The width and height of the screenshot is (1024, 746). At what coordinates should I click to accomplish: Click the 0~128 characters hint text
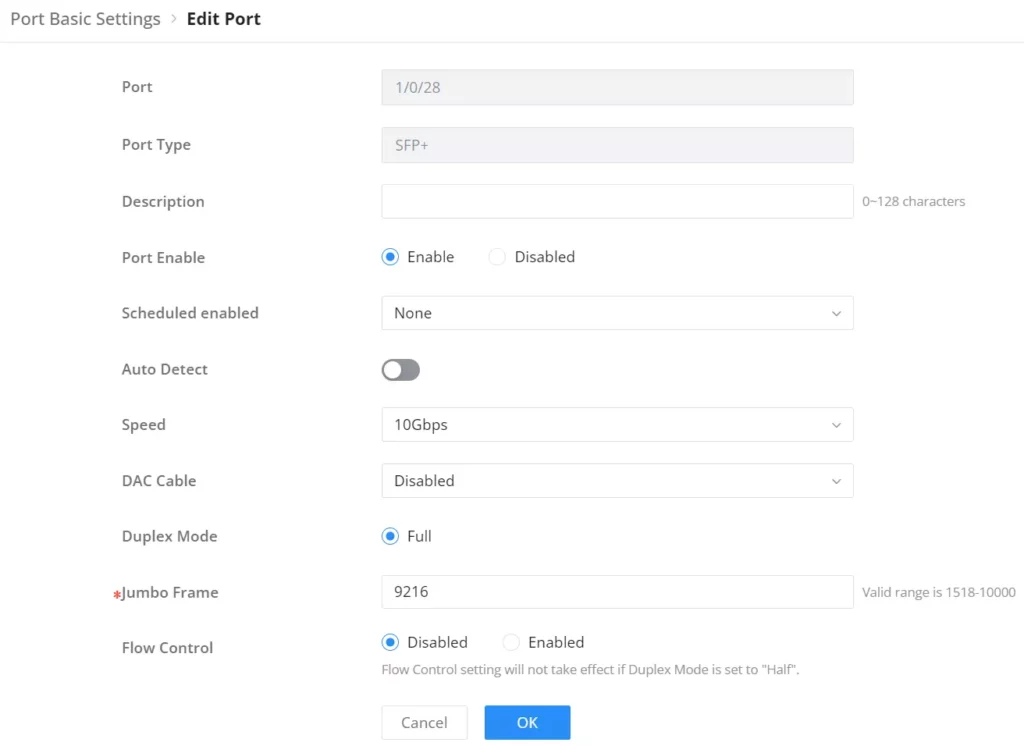click(x=913, y=201)
